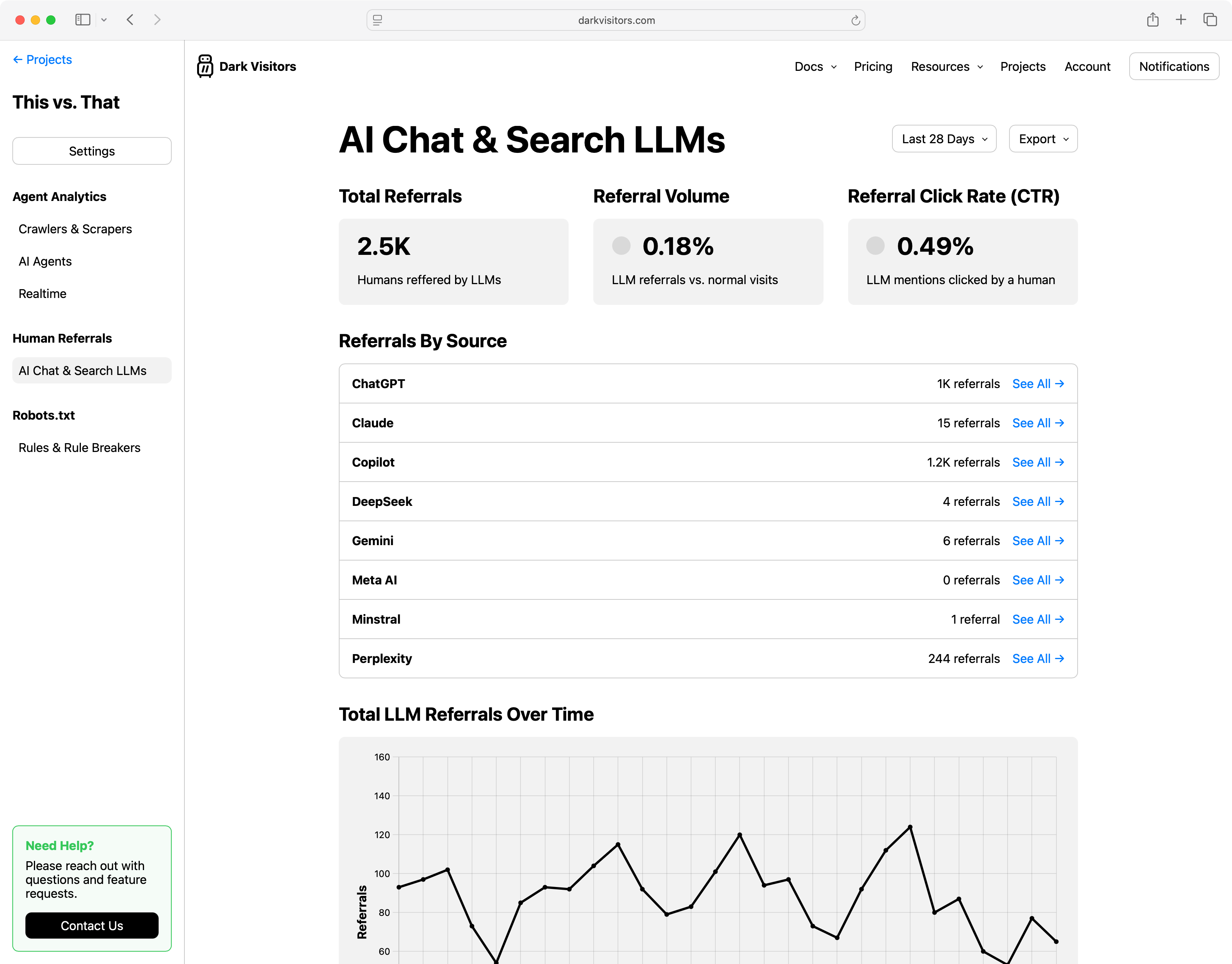The width and height of the screenshot is (1232, 964).
Task: Open Projects in top navigation
Action: [x=1023, y=67]
